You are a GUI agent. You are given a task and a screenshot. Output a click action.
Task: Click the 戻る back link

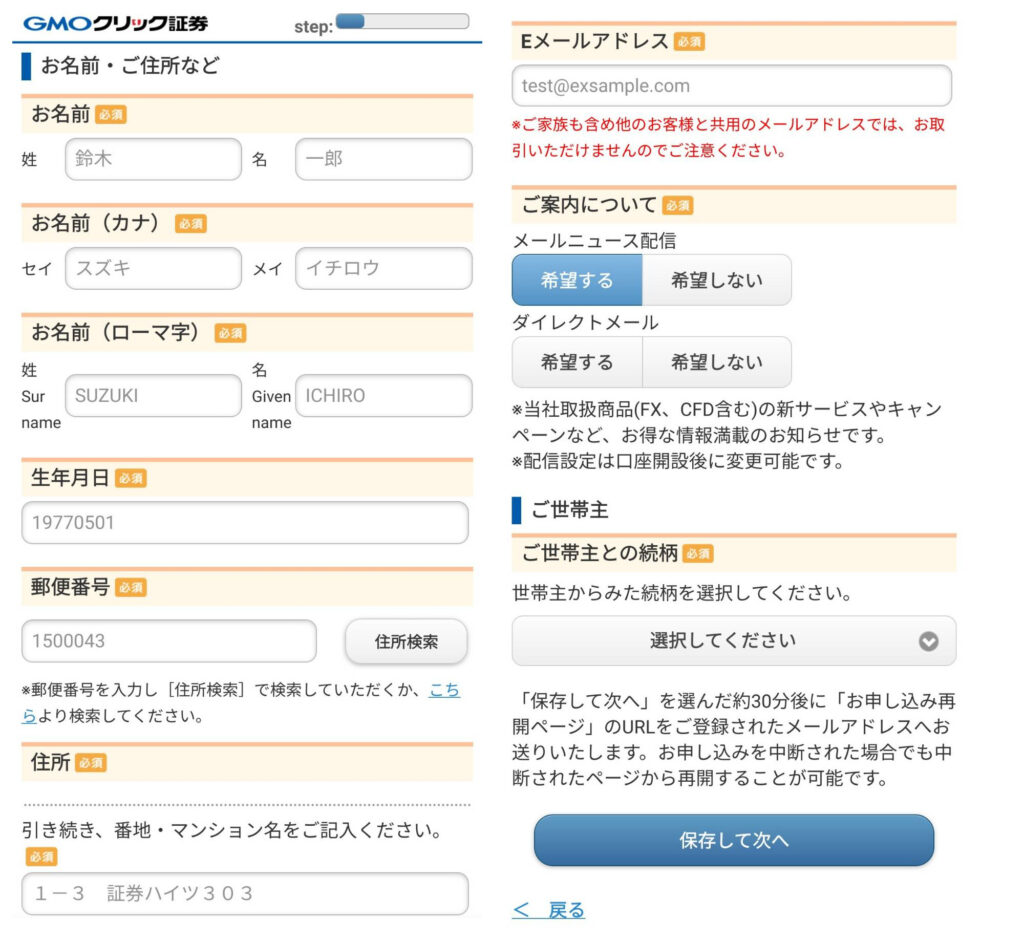549,910
